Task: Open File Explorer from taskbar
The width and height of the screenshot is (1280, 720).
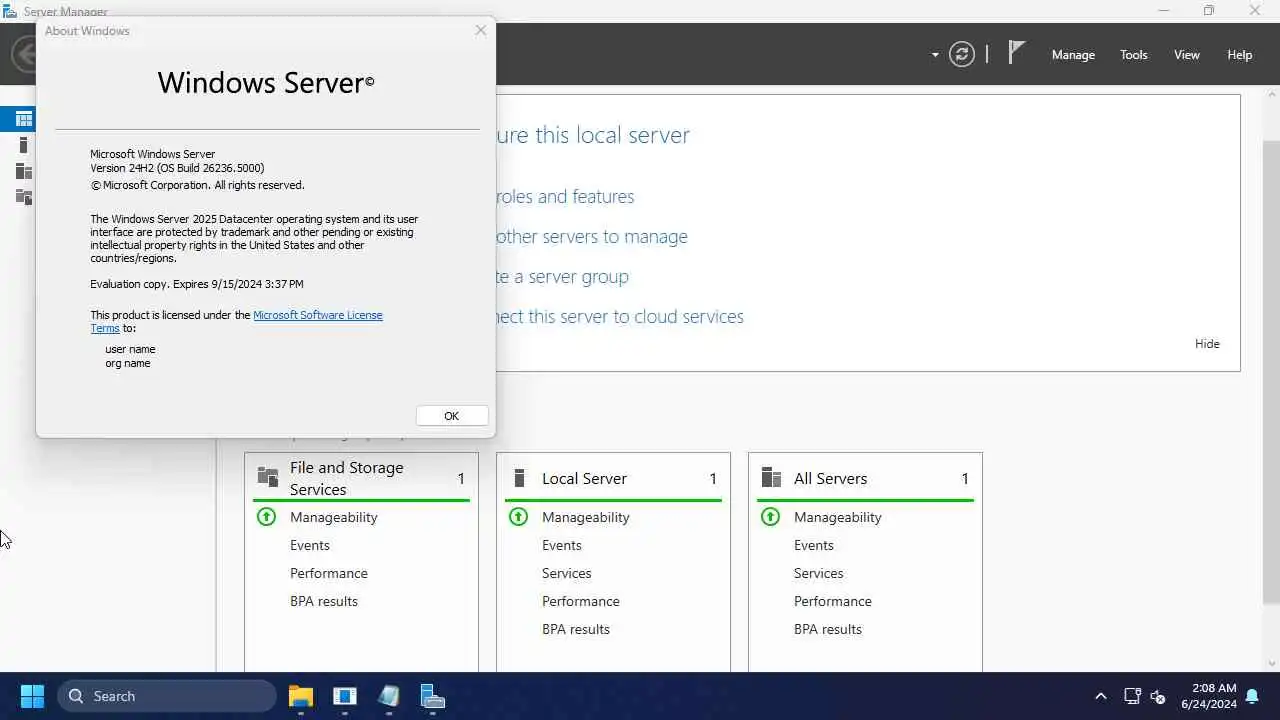Action: point(301,696)
